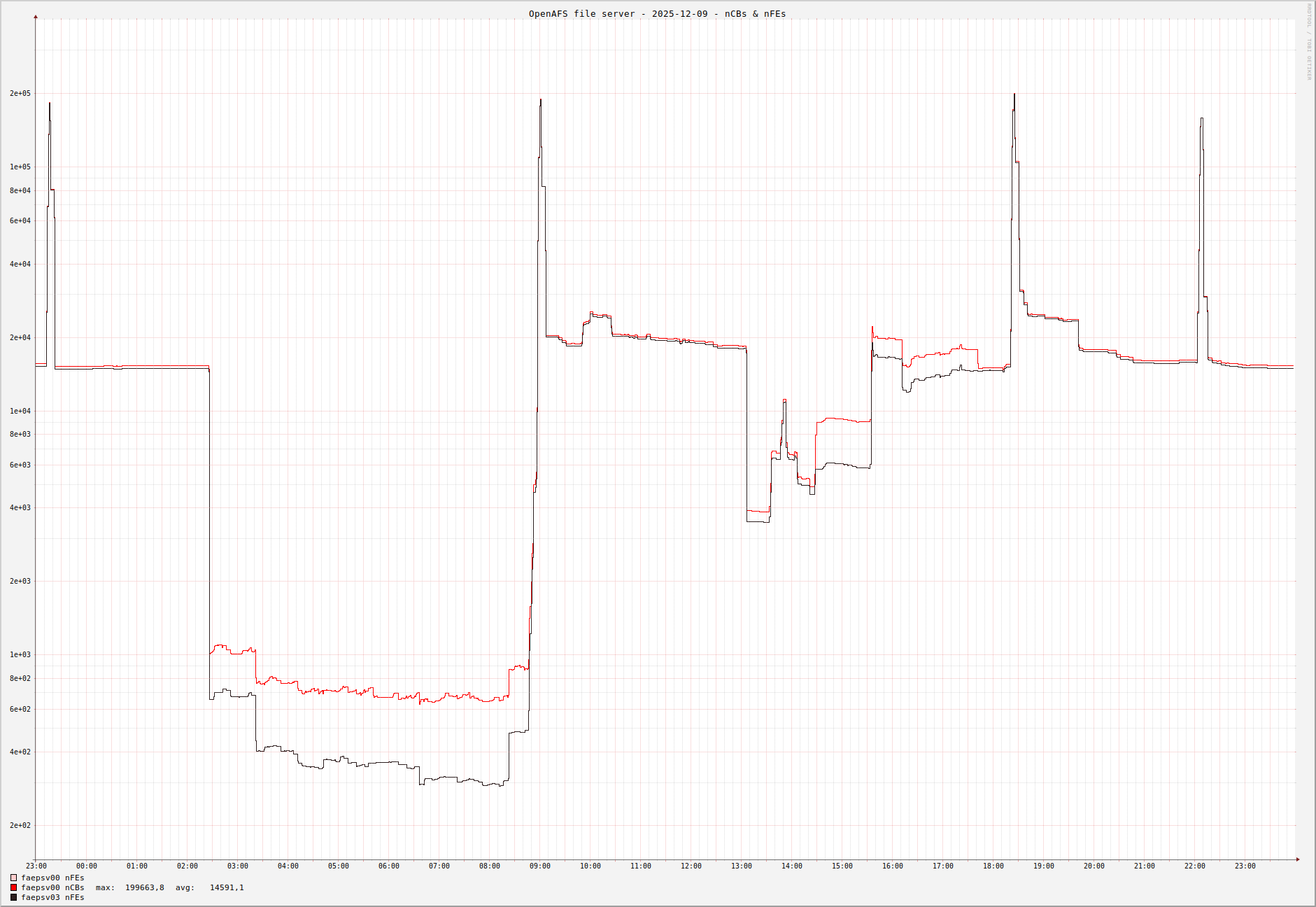
Task: Click the 1e+04 label on the Y axis
Action: coord(20,412)
